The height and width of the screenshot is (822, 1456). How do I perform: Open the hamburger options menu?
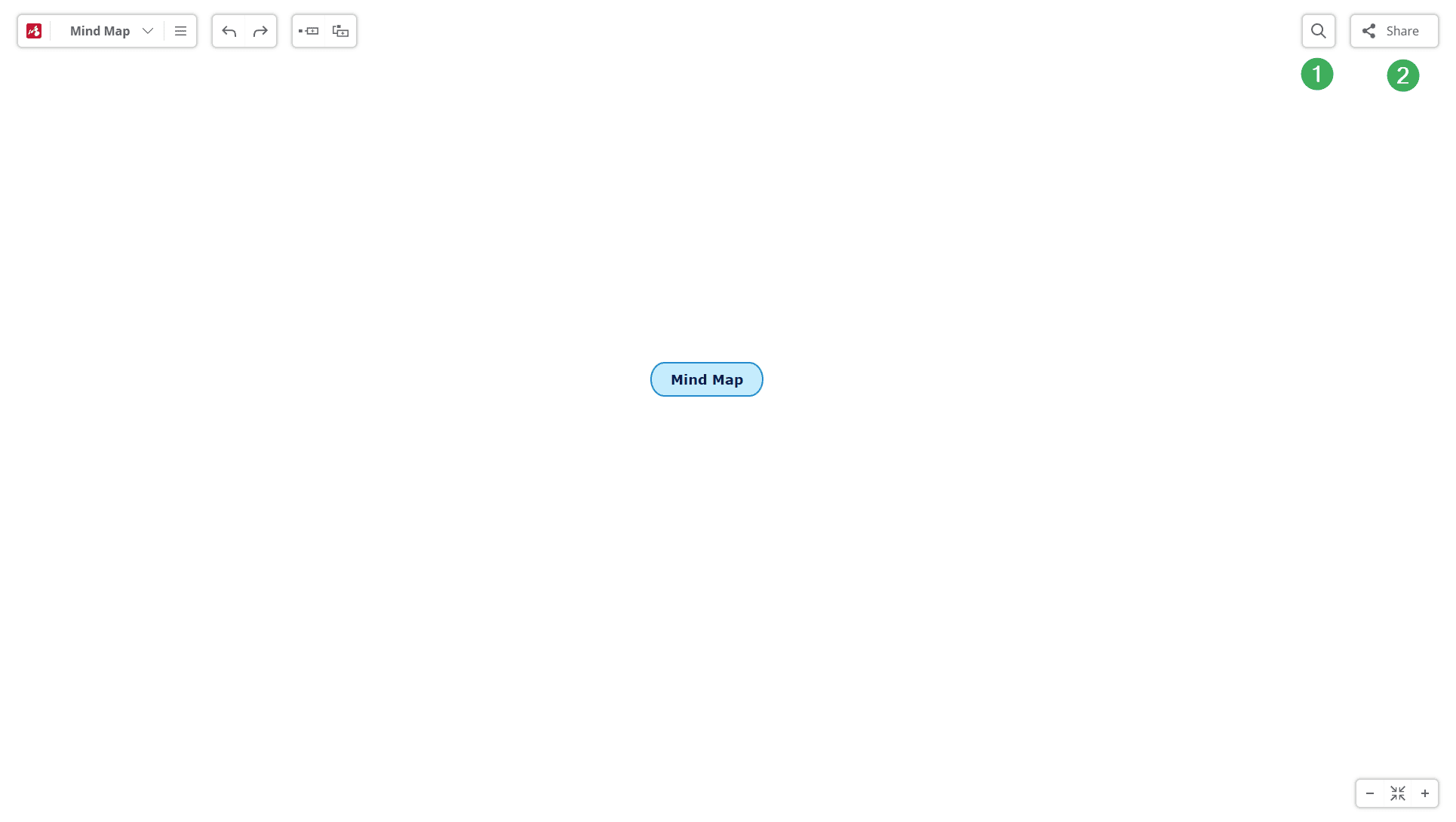pyautogui.click(x=180, y=31)
